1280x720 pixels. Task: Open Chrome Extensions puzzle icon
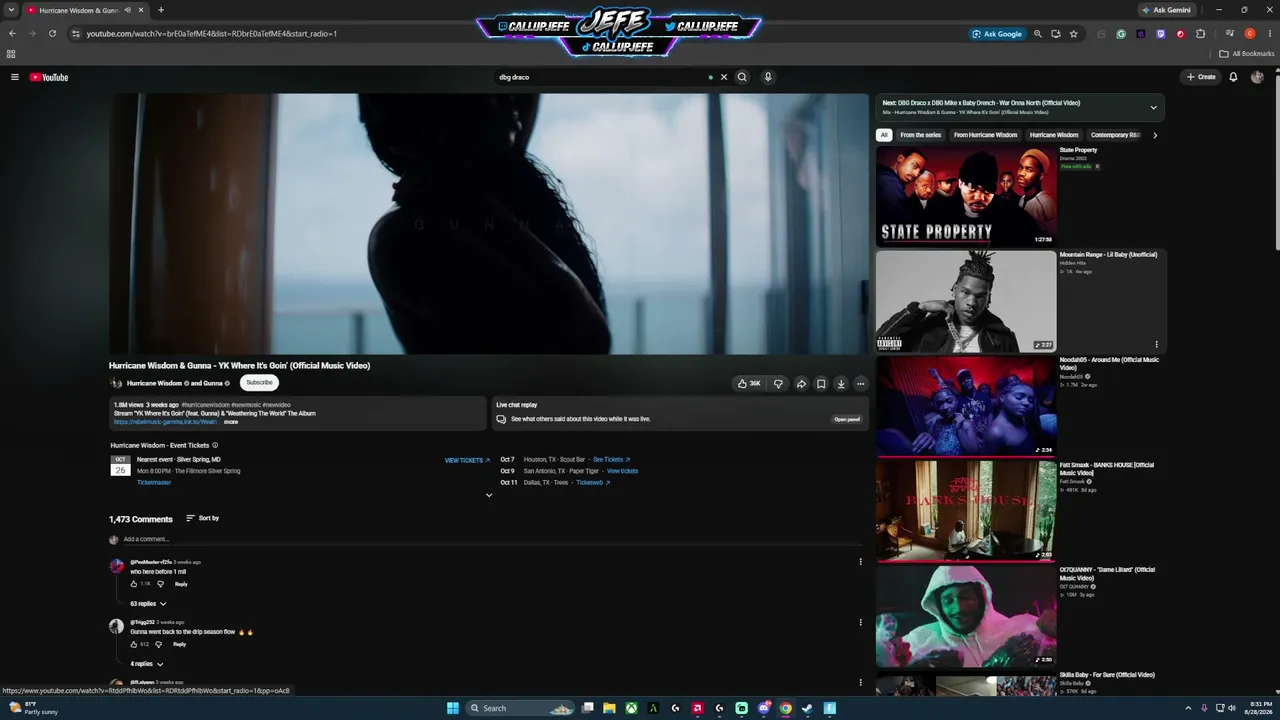pyautogui.click(x=1201, y=34)
